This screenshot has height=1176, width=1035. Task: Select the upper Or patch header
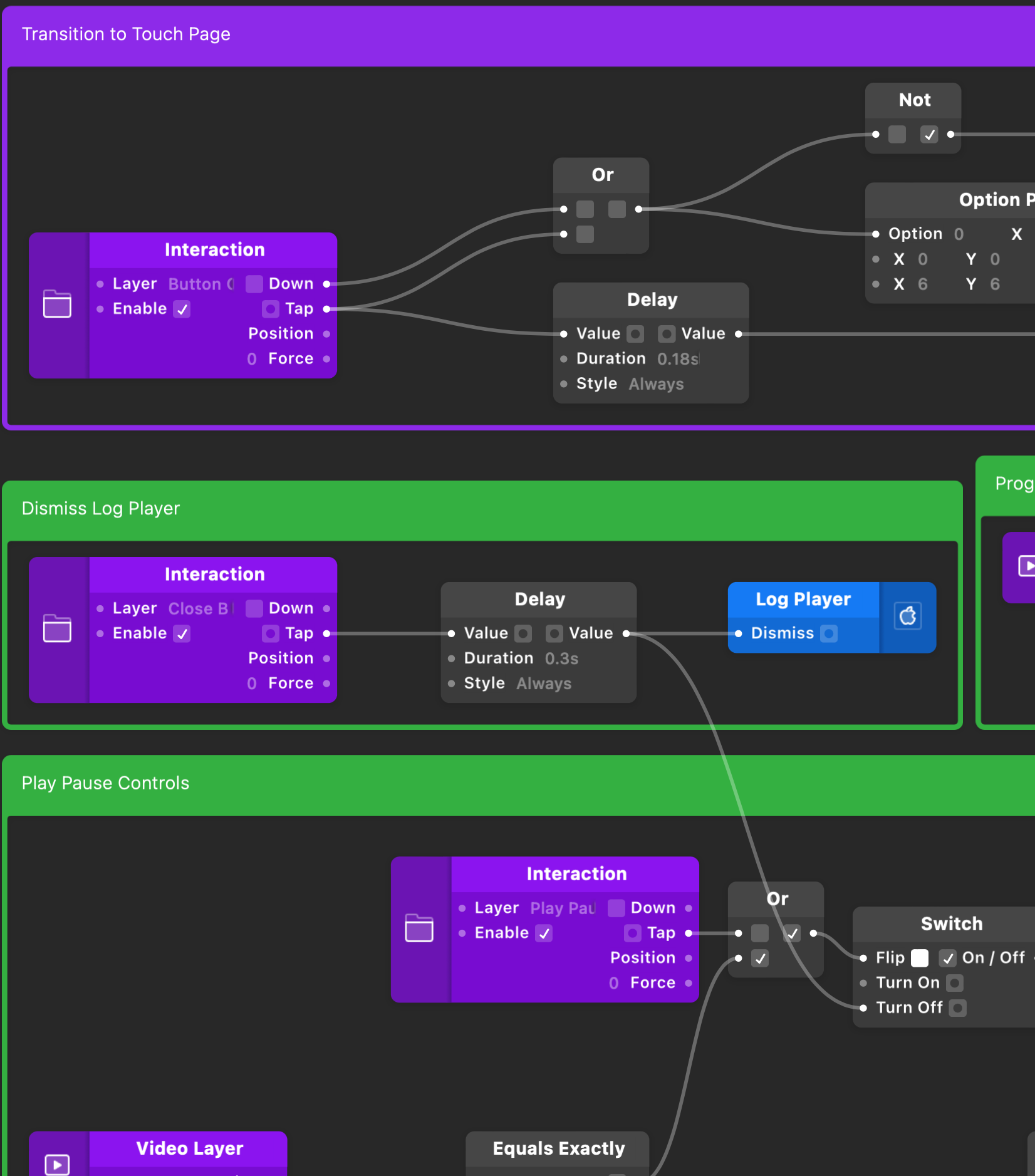[x=601, y=175]
